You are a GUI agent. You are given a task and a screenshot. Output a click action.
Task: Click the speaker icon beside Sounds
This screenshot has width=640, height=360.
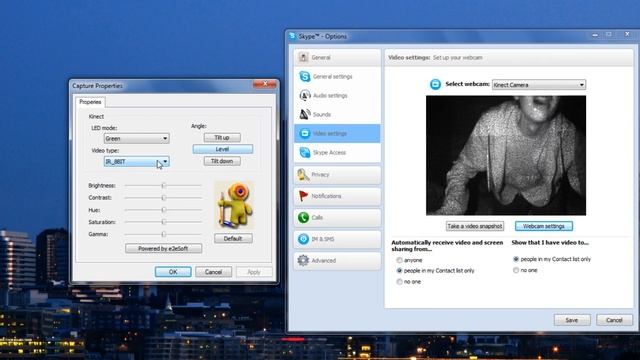pos(304,114)
